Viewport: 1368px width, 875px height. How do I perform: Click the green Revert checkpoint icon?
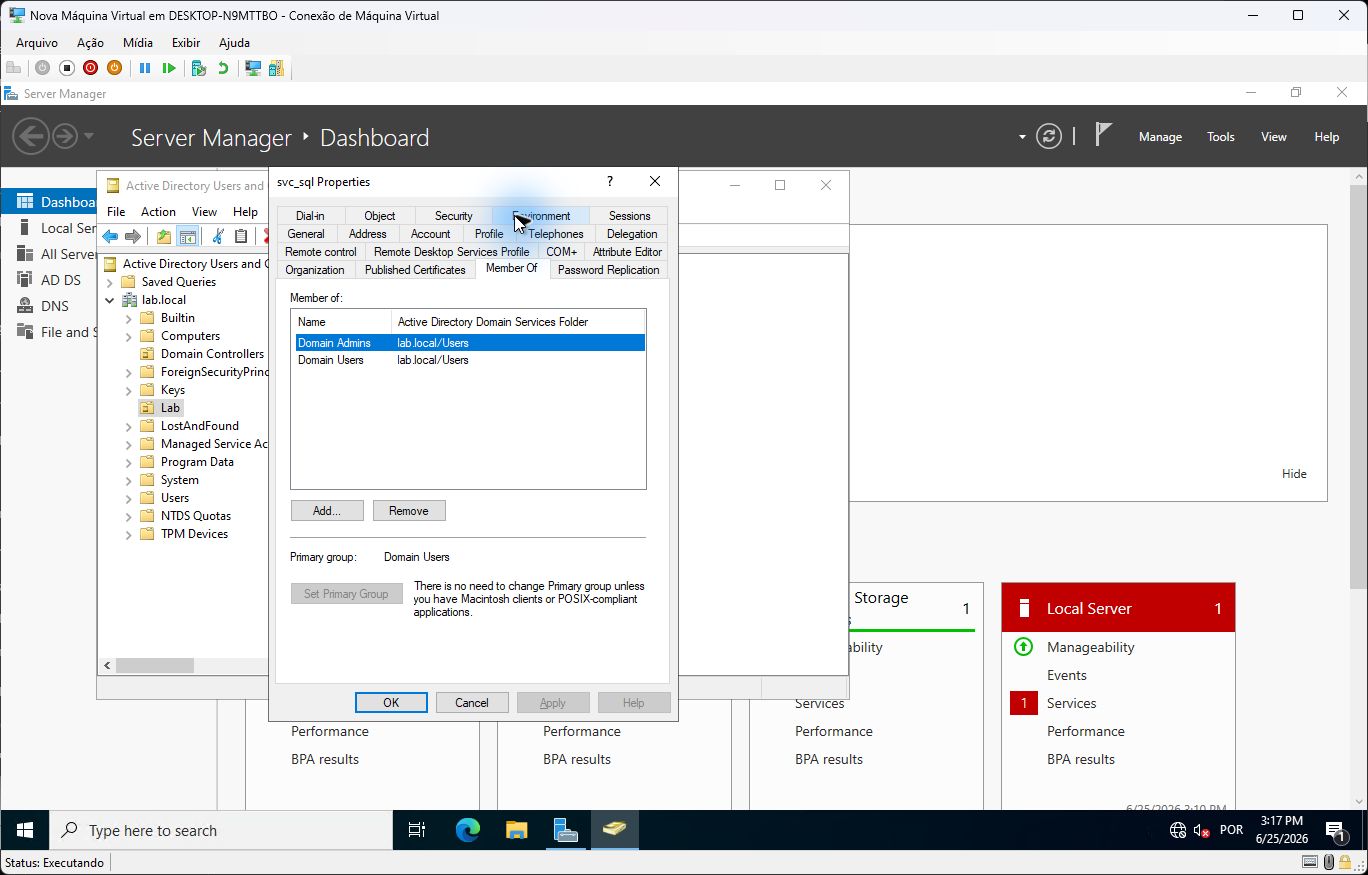[223, 68]
